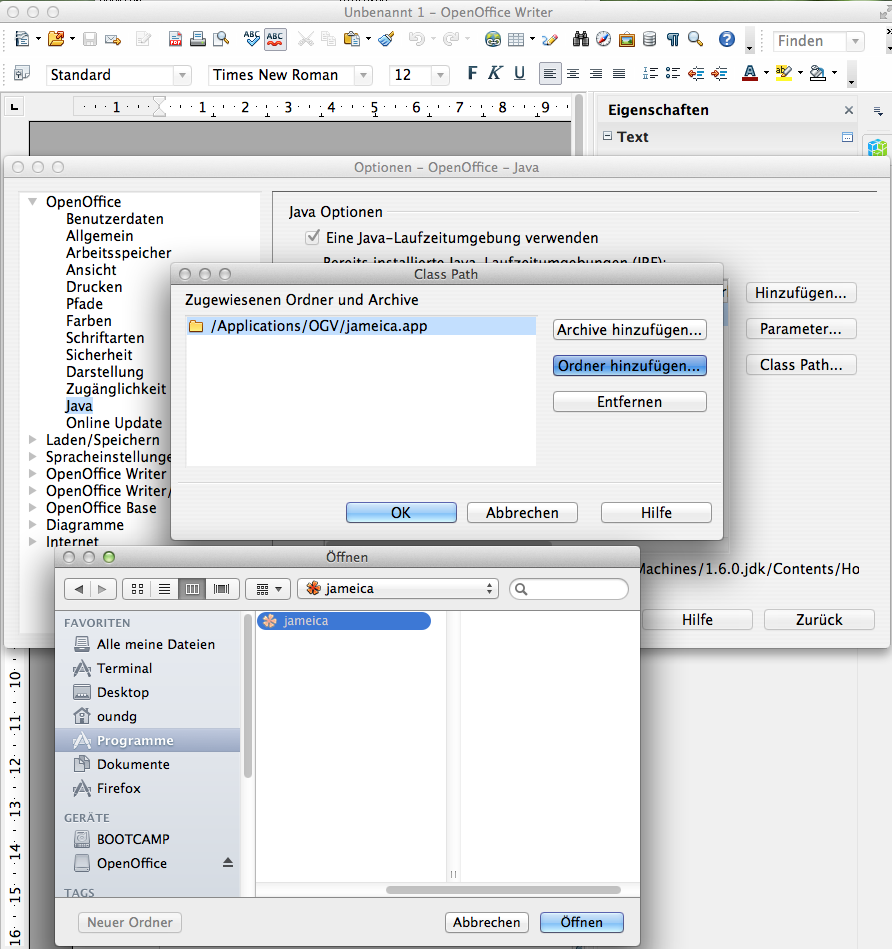Click the Document as E-mail icon
892x949 pixels.
click(x=113, y=39)
